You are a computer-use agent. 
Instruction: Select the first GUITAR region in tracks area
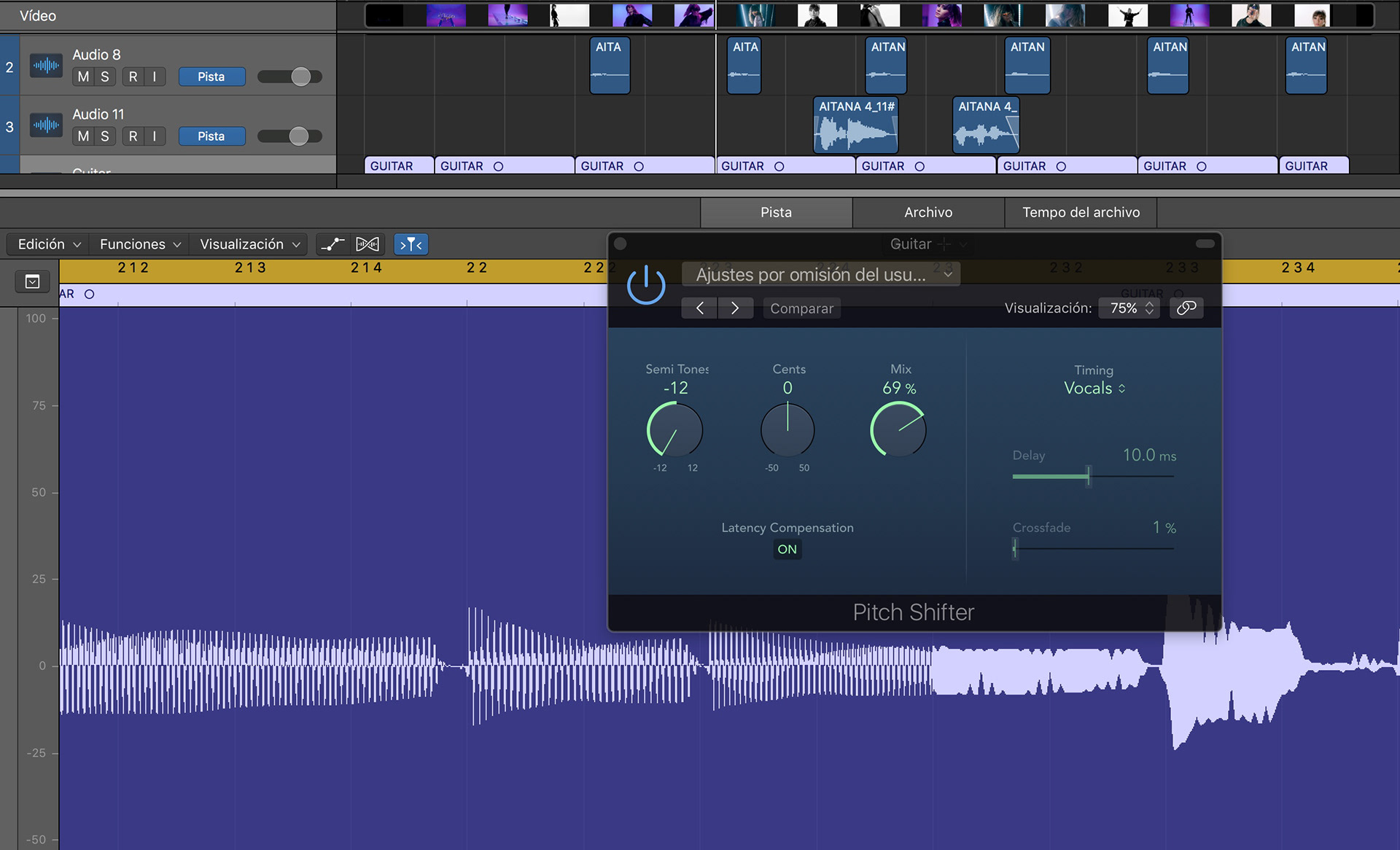coord(399,165)
